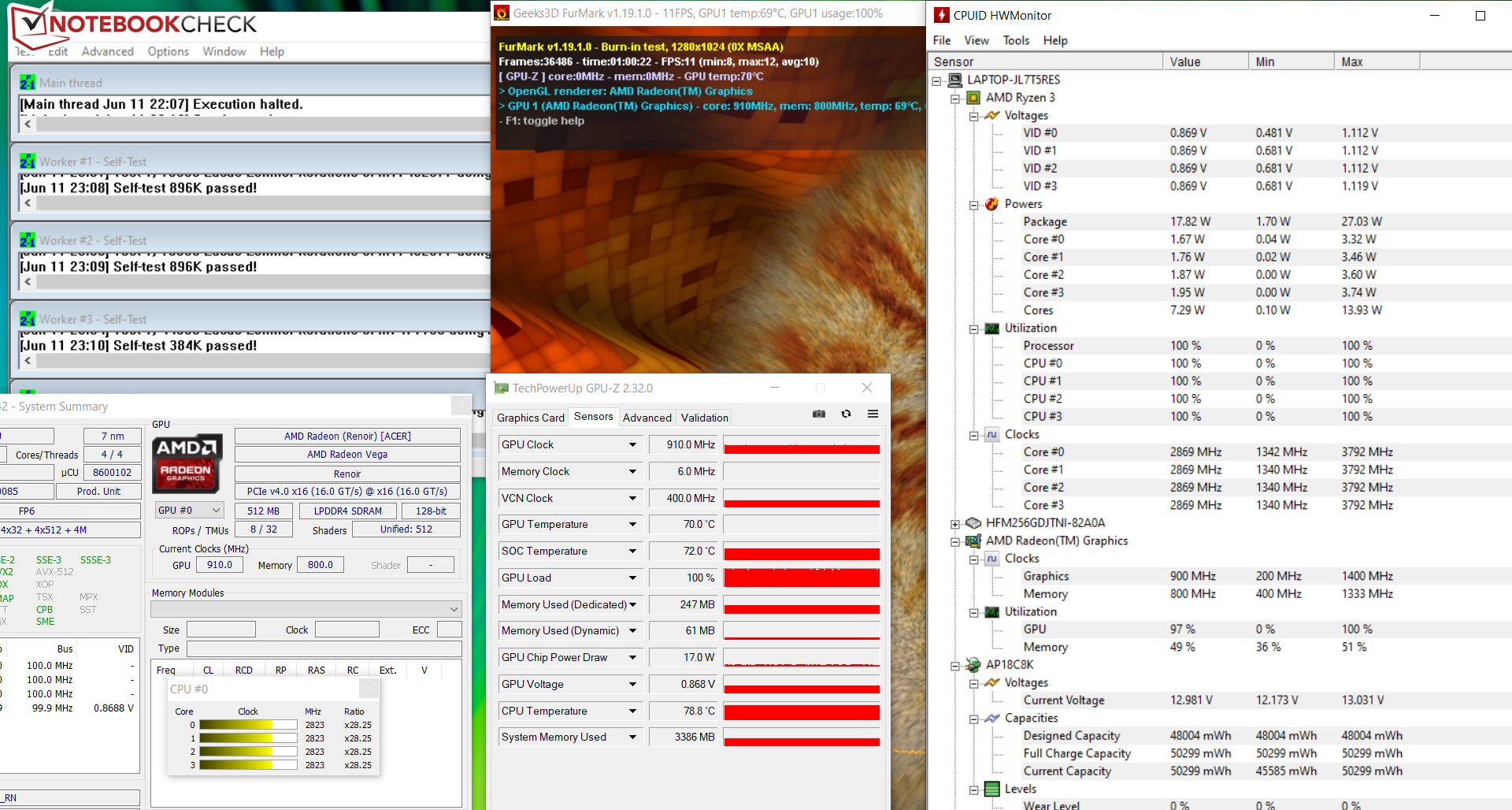Click the Max column header in HWMonitor

point(1377,61)
